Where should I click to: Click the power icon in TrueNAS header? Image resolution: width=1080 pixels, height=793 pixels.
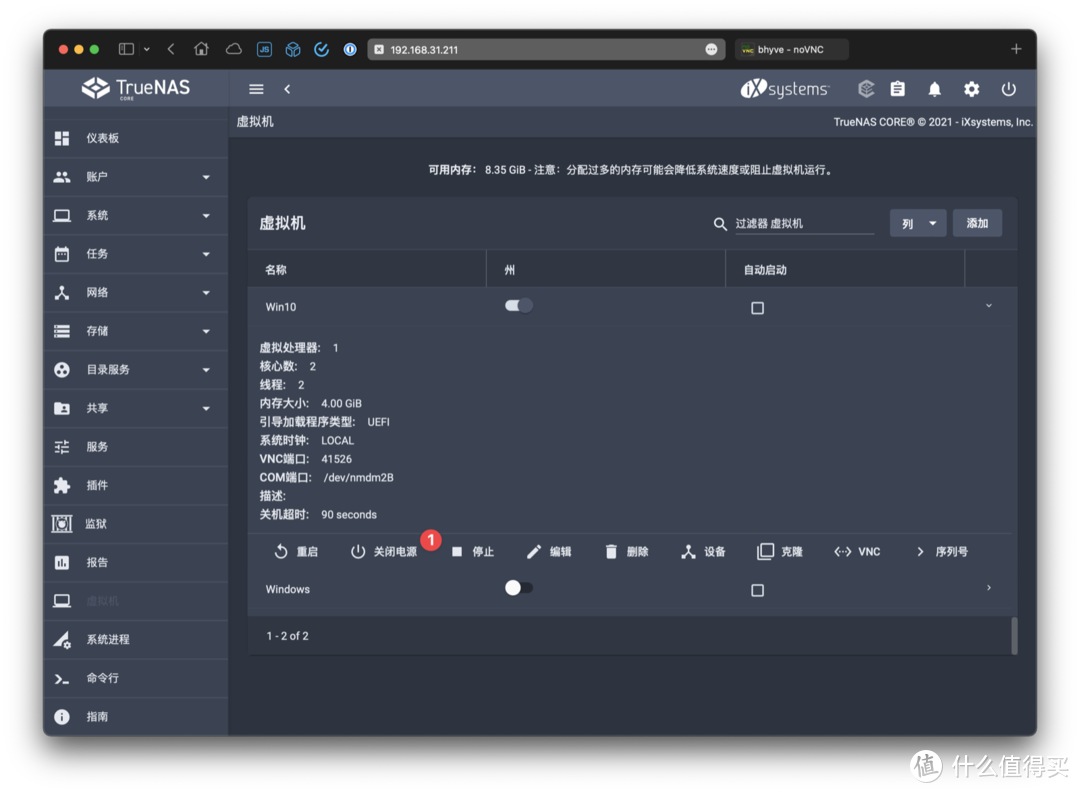click(1008, 89)
